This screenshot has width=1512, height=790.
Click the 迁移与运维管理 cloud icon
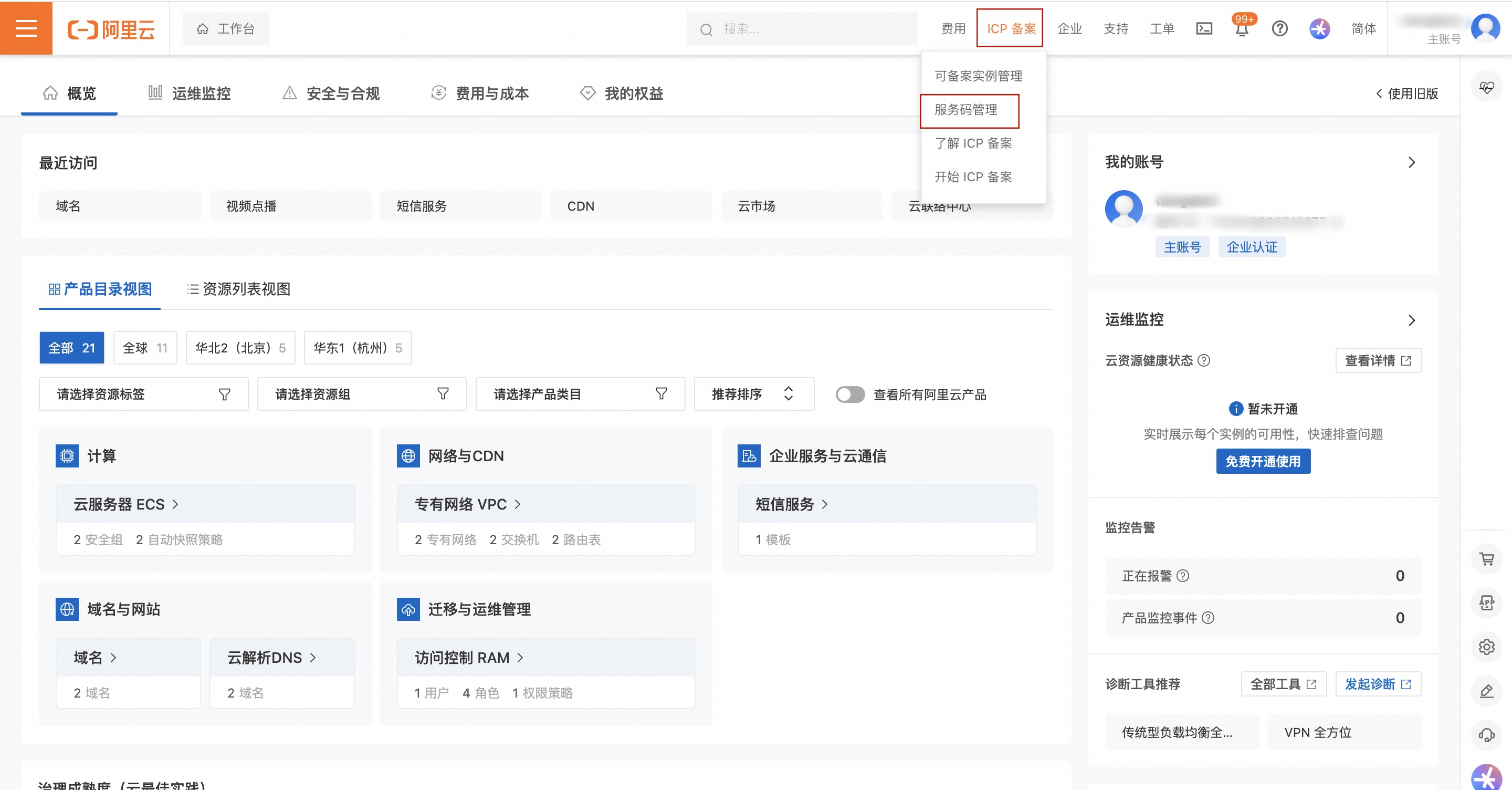coord(408,609)
